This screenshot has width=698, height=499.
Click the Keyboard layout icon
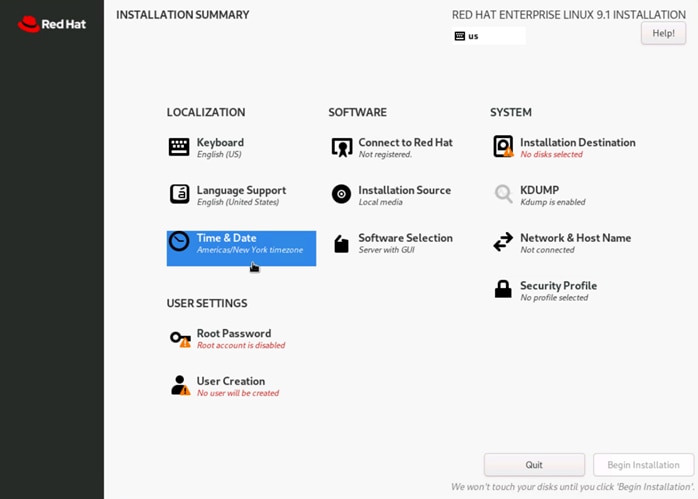click(x=179, y=147)
